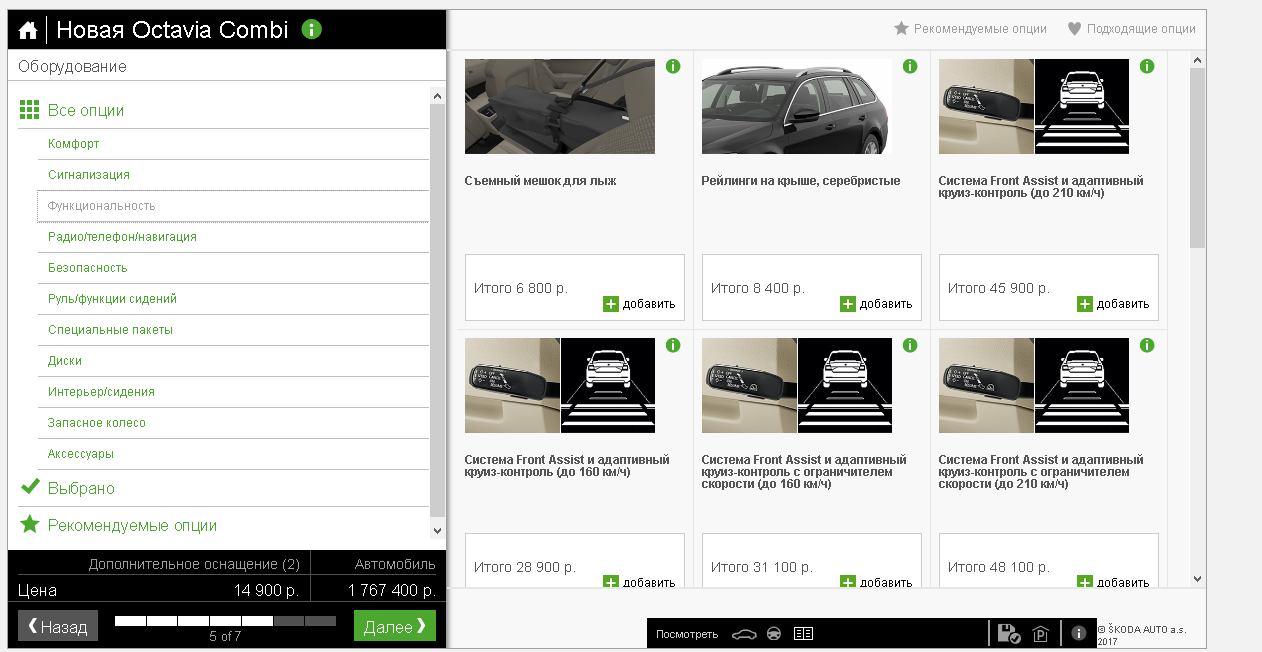
Task: Open the roof rails car thumbnail
Action: [797, 106]
